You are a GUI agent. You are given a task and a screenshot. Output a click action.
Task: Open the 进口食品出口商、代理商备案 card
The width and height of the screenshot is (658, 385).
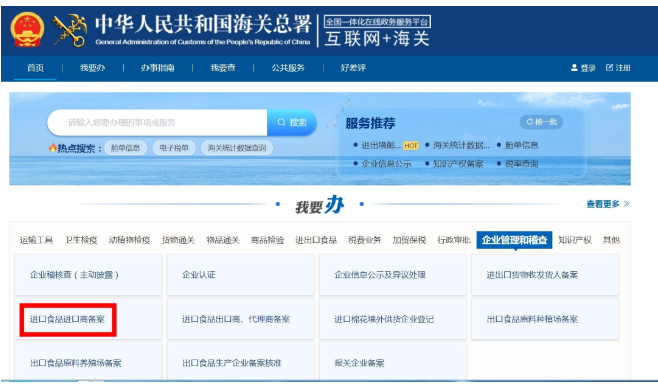240,320
